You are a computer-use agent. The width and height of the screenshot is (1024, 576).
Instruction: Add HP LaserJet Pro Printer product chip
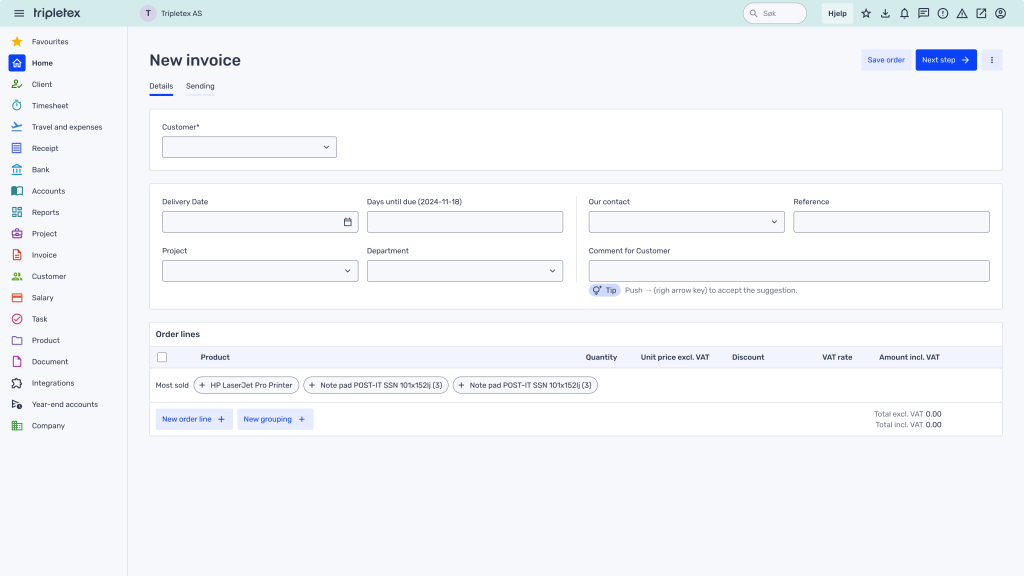246,385
